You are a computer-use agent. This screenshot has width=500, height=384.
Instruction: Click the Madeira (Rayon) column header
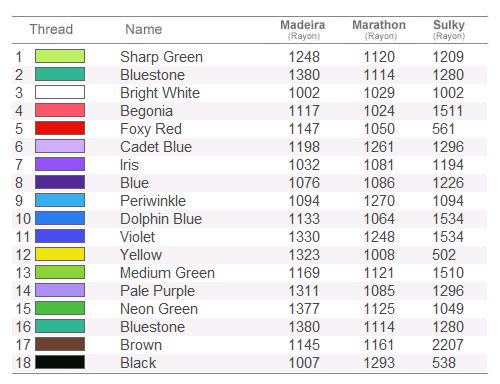(303, 30)
